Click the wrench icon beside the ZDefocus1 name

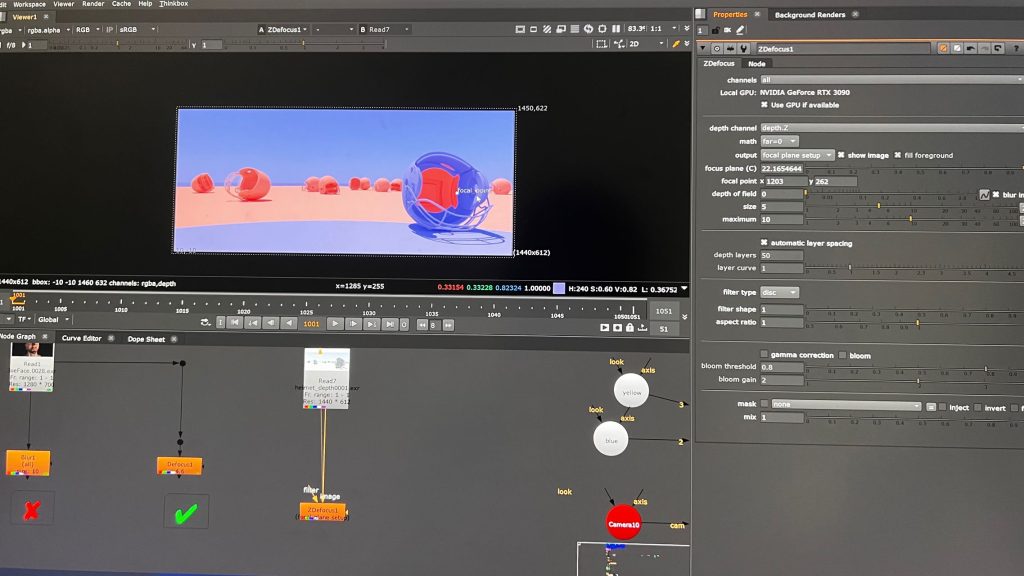point(744,49)
